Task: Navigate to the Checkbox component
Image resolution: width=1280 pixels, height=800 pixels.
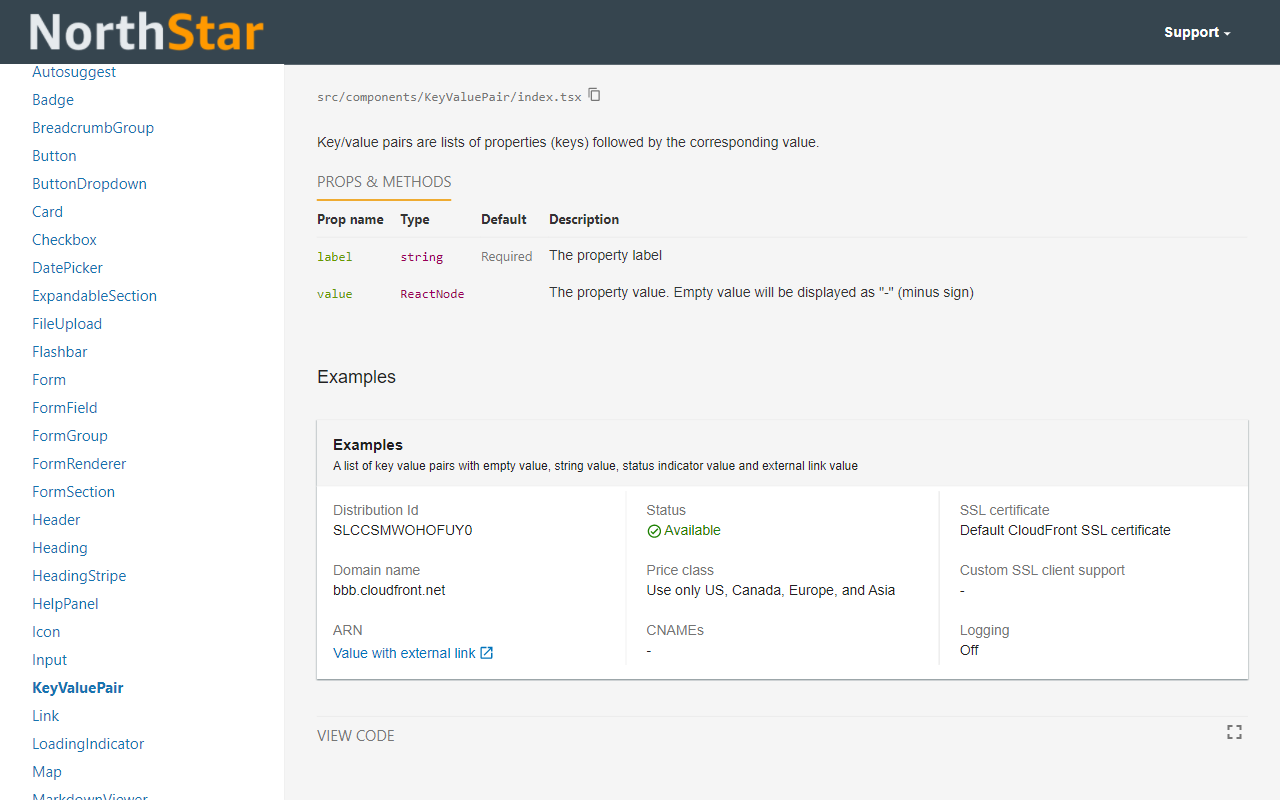Action: [64, 239]
